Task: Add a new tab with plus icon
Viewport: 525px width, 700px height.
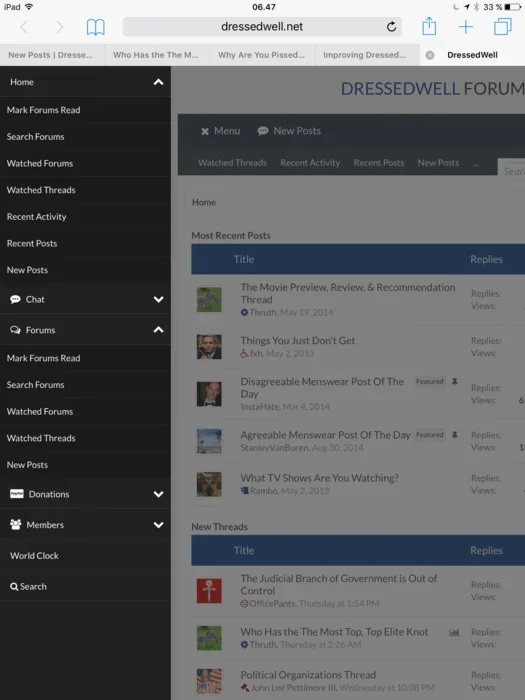Action: click(x=466, y=27)
